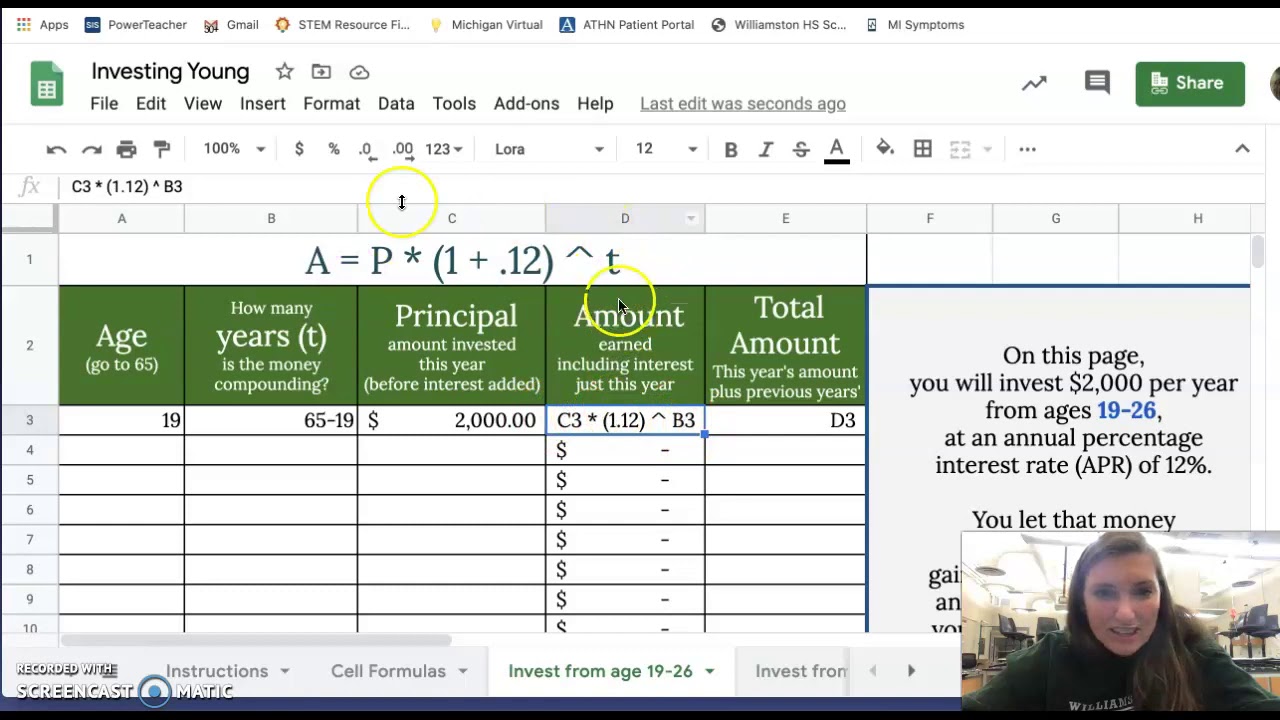Open the fill color picker

point(885,149)
